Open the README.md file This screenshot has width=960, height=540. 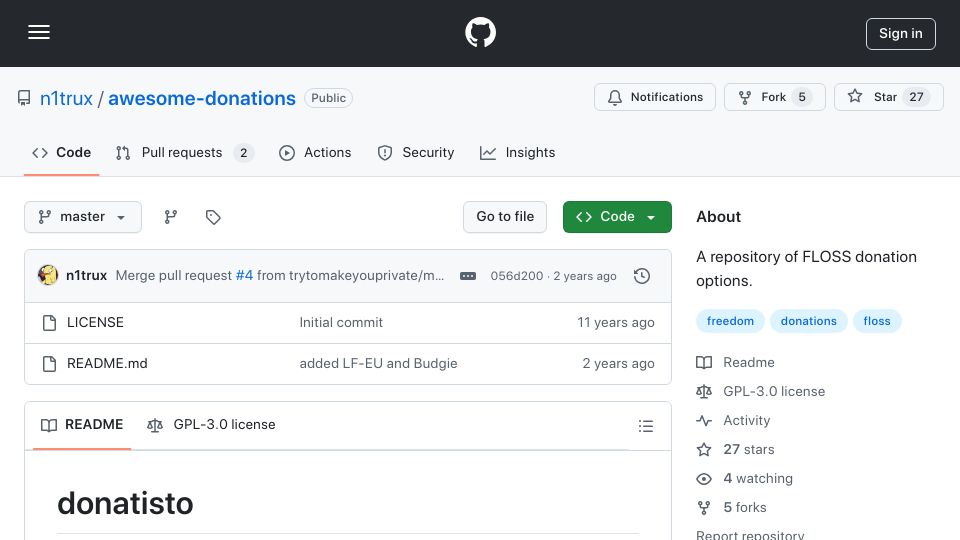coord(107,364)
